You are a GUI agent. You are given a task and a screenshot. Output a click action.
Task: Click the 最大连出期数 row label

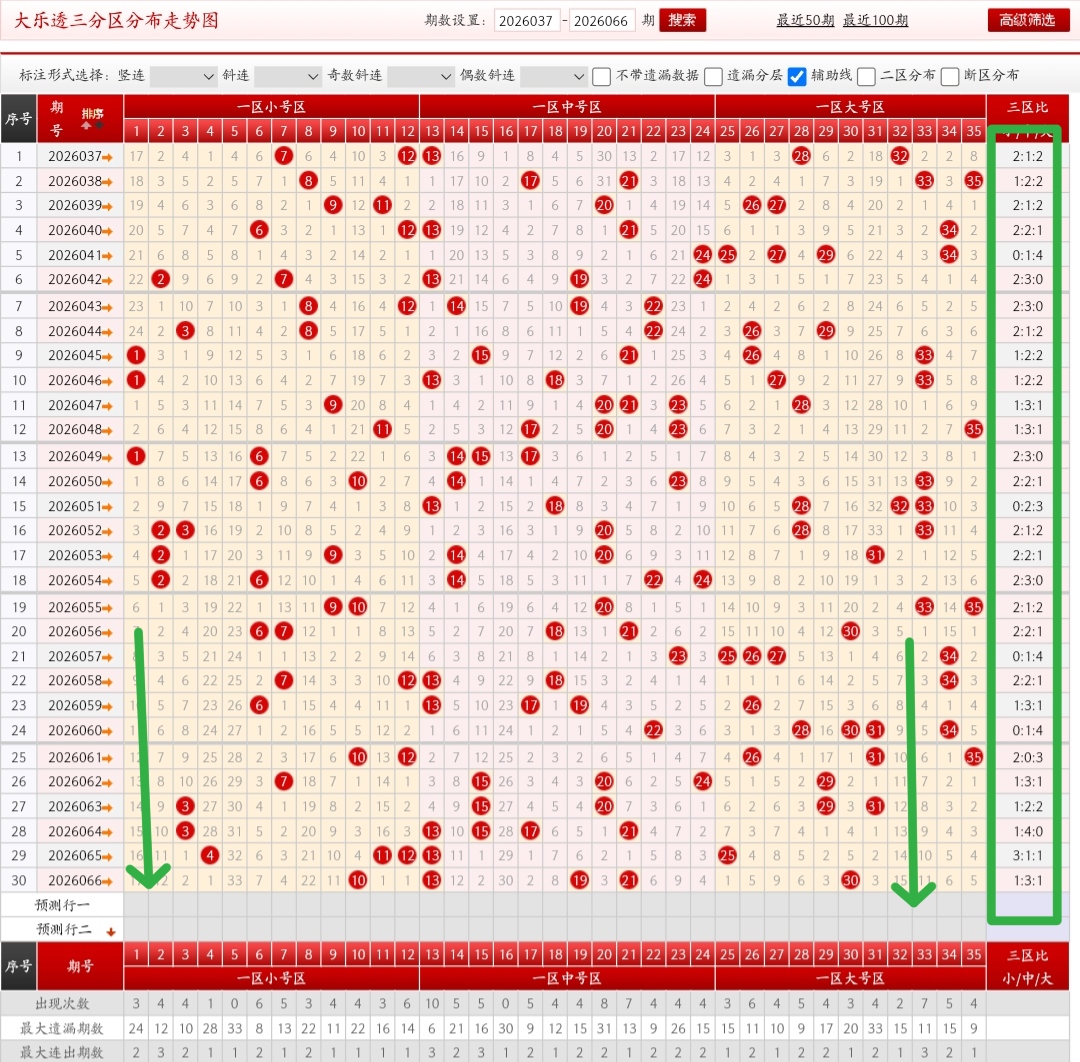[62, 1052]
